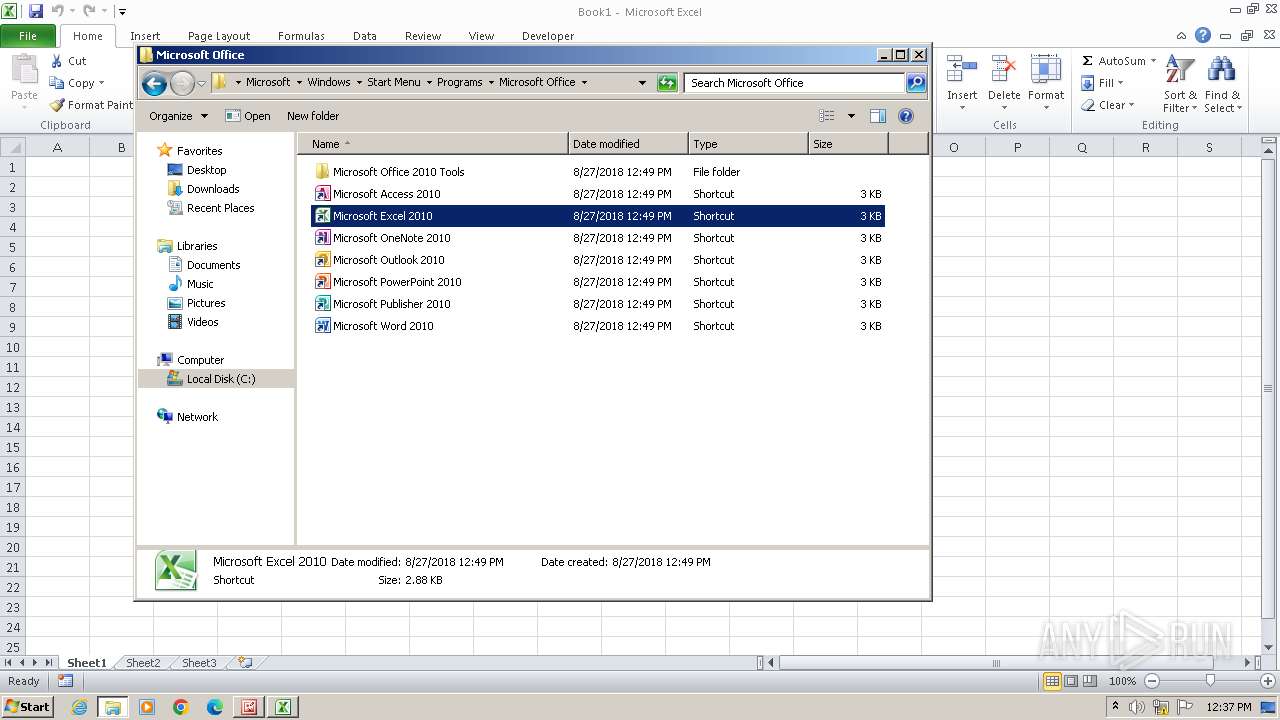Click the Save icon in Excel quick access toolbar
Image resolution: width=1280 pixels, height=720 pixels.
coord(36,11)
